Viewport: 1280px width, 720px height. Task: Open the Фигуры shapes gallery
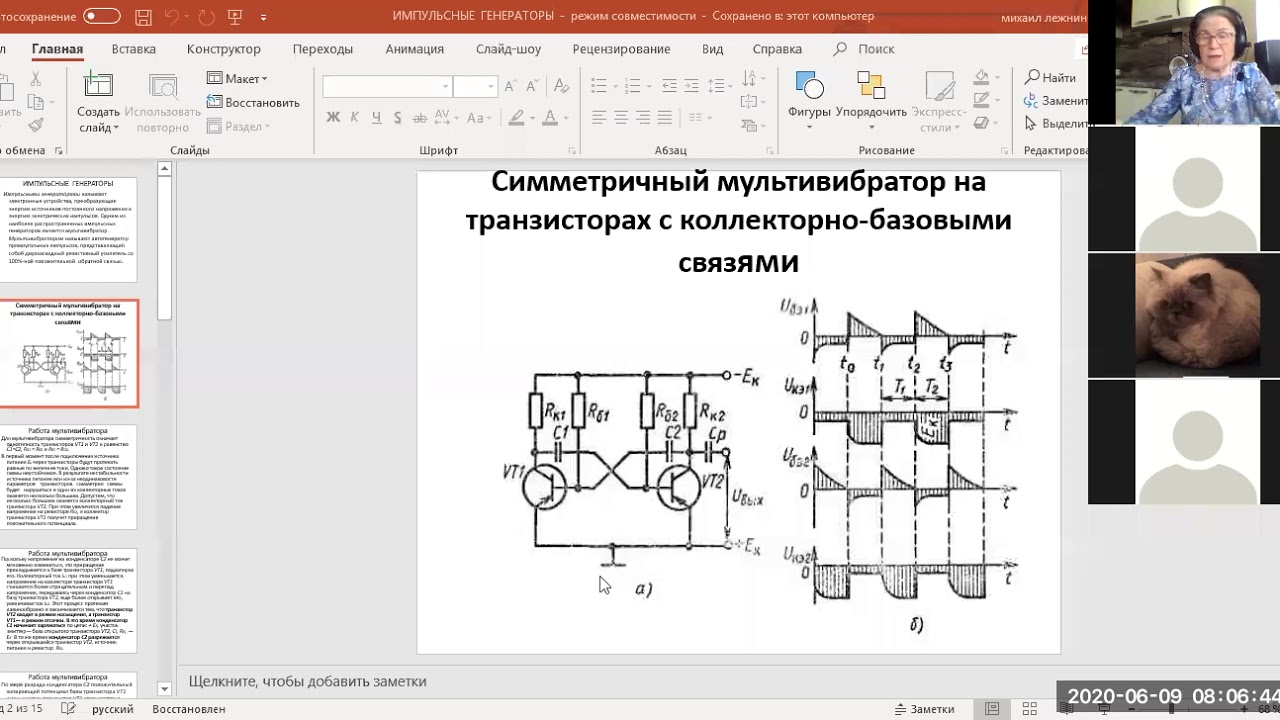pos(809,100)
